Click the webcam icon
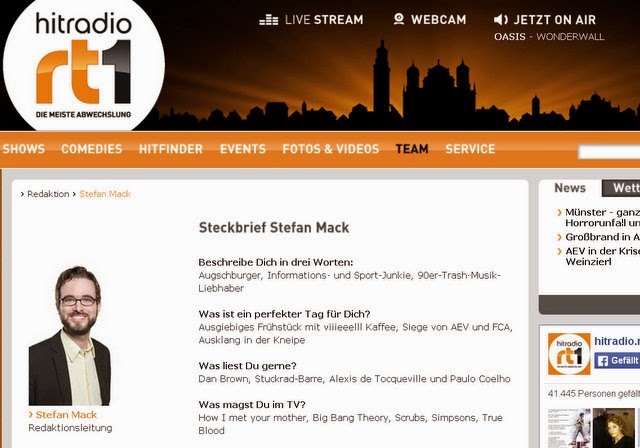 click(x=399, y=19)
